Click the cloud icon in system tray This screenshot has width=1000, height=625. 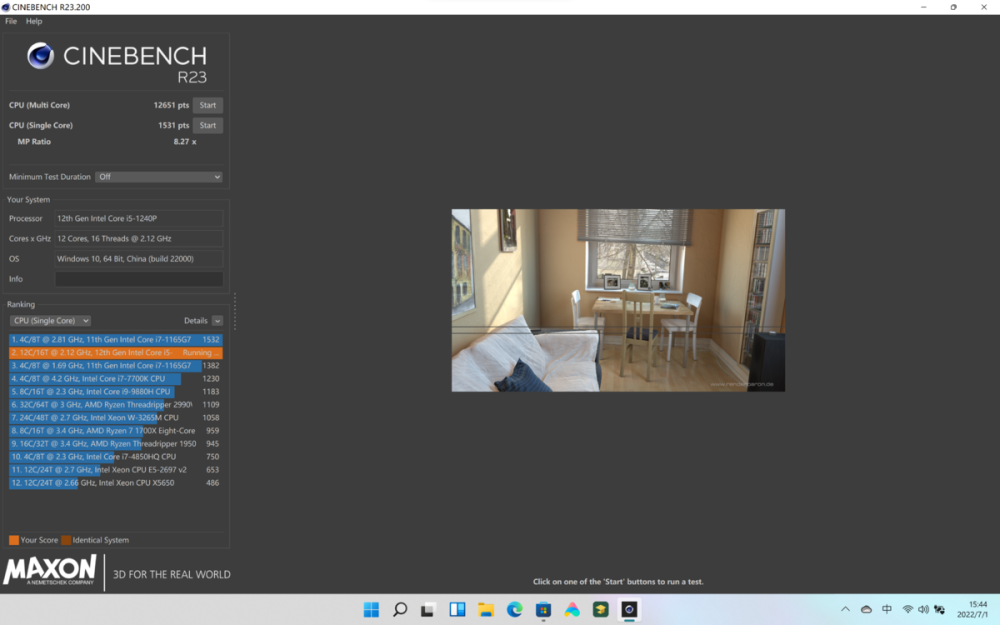point(866,610)
